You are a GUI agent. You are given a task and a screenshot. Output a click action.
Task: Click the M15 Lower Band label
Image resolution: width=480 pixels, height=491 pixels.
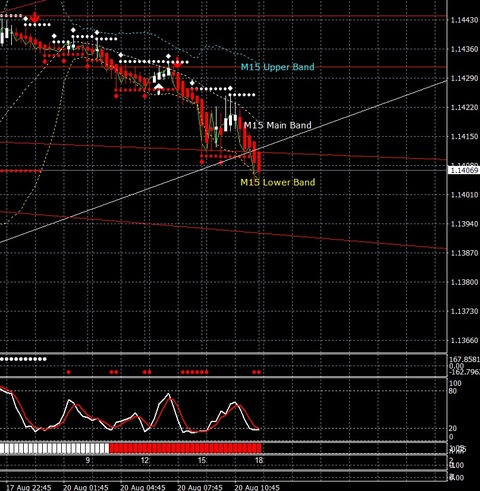click(x=278, y=182)
